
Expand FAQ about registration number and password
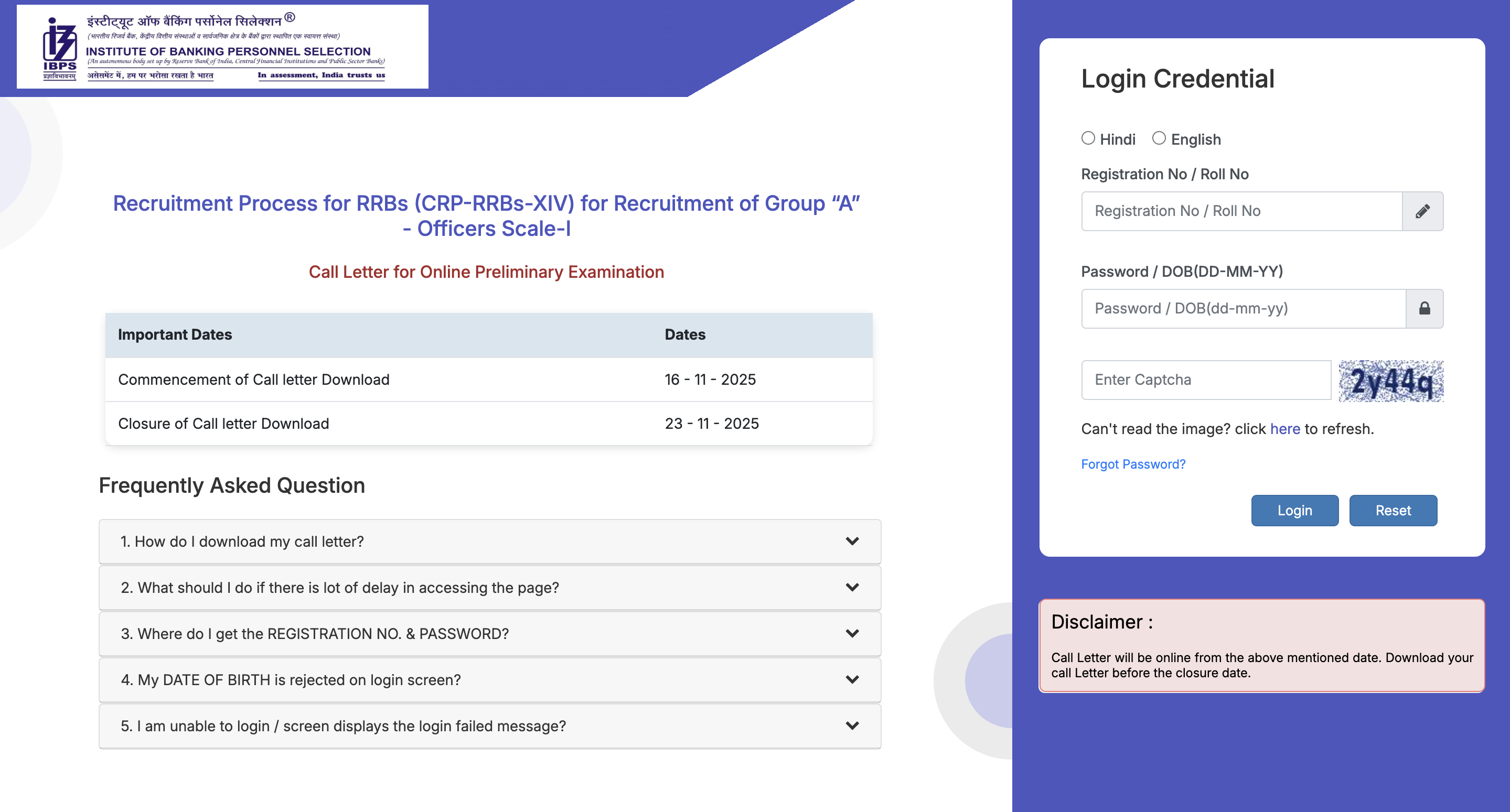[x=489, y=633]
